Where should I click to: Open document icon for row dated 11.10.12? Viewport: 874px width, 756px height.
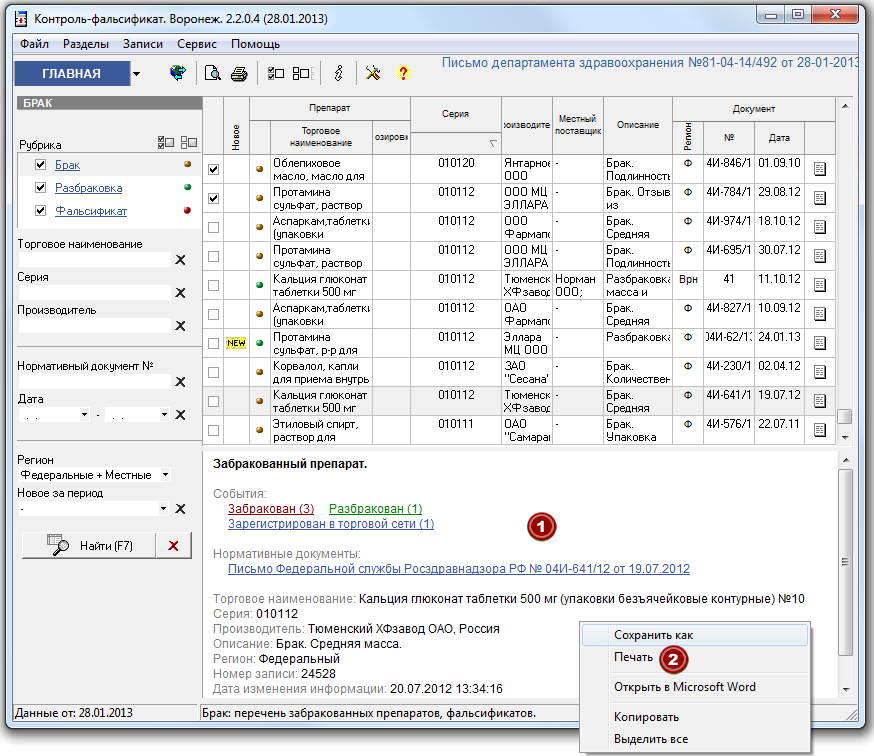[x=819, y=285]
